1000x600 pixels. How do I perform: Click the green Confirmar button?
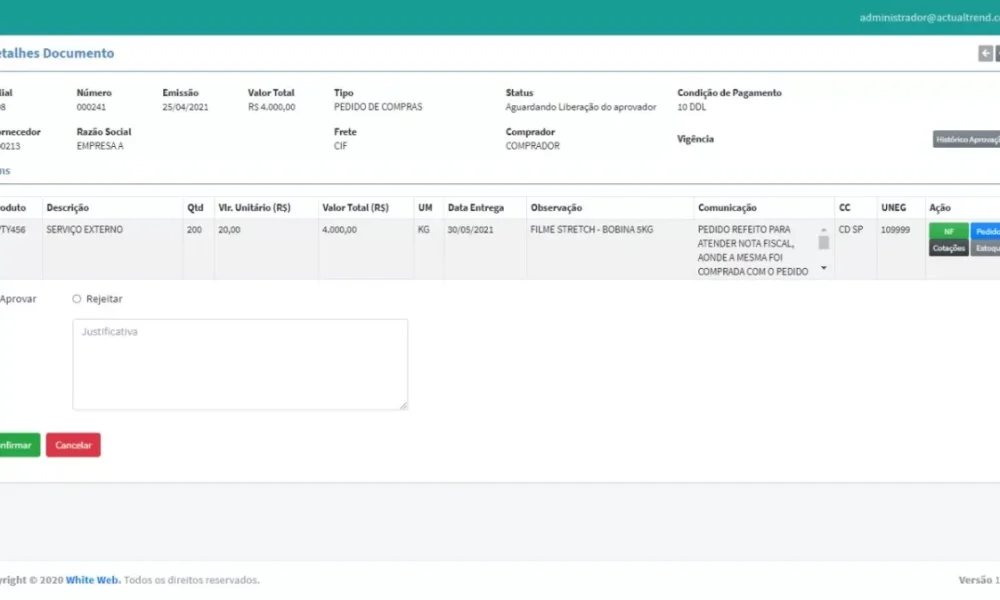click(x=18, y=445)
